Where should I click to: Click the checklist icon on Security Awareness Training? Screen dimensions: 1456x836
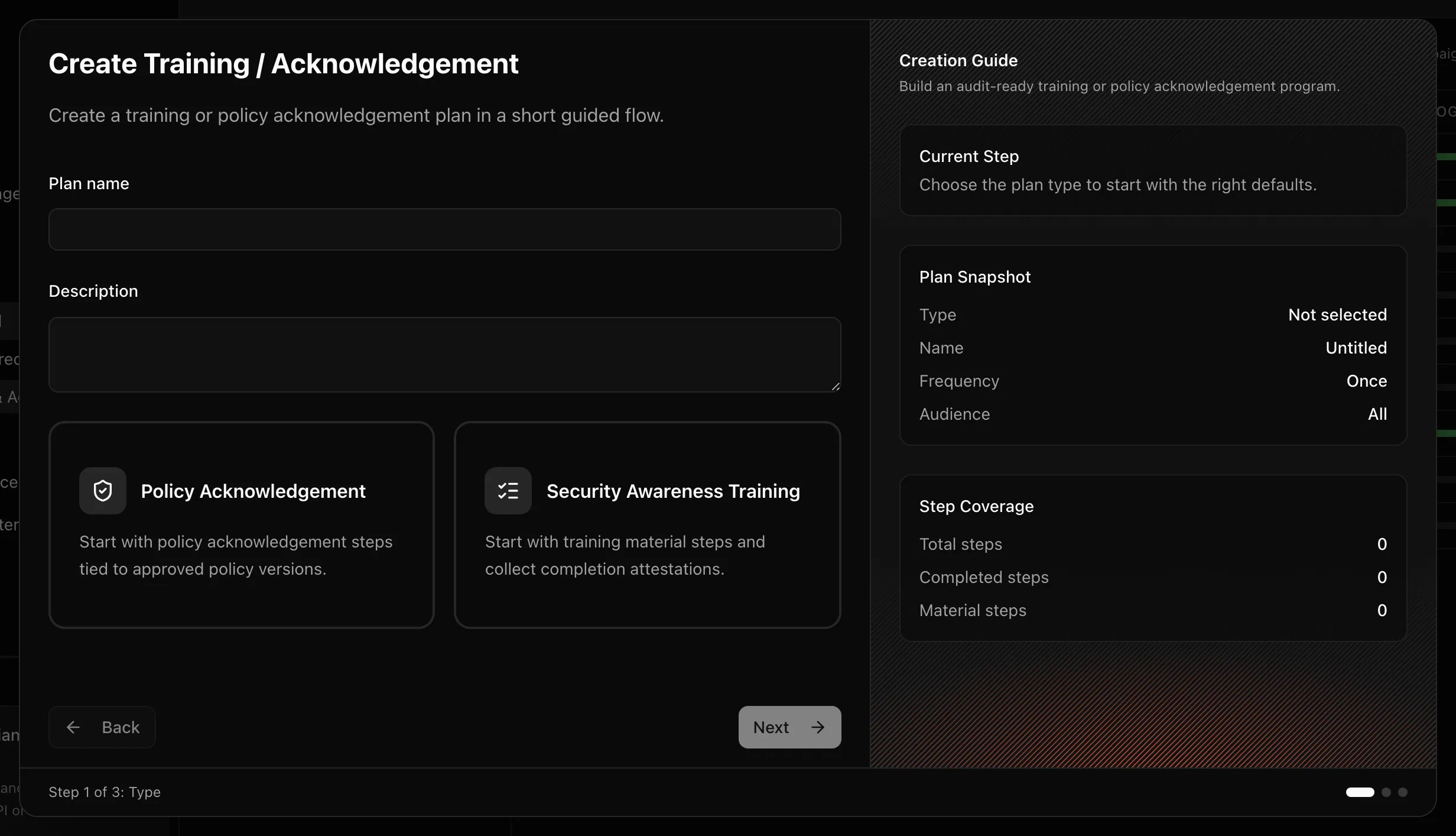[508, 491]
